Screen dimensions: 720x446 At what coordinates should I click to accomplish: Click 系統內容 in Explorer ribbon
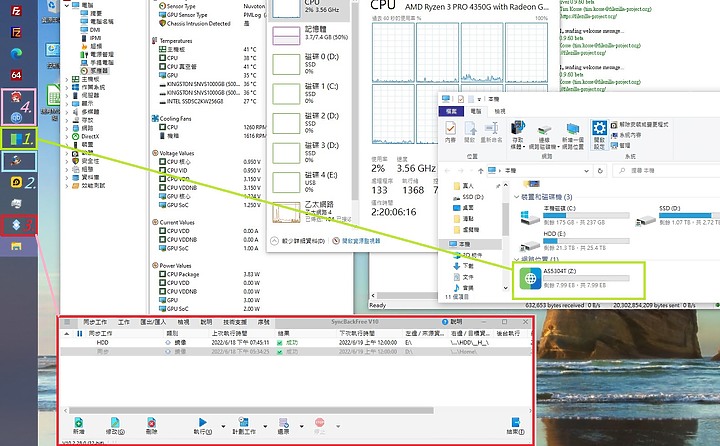point(626,135)
